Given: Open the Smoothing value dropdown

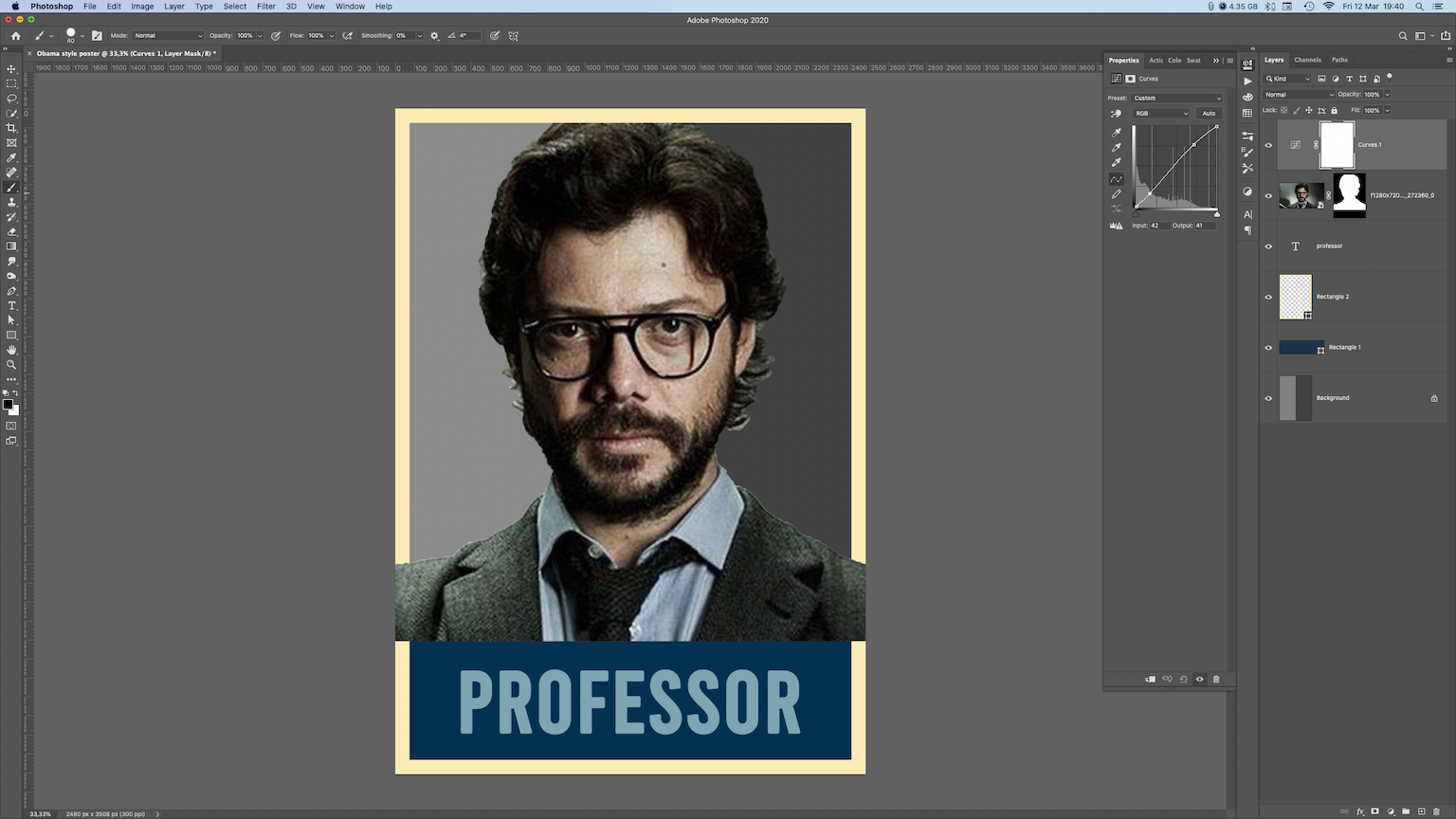Looking at the screenshot, I should (x=419, y=36).
